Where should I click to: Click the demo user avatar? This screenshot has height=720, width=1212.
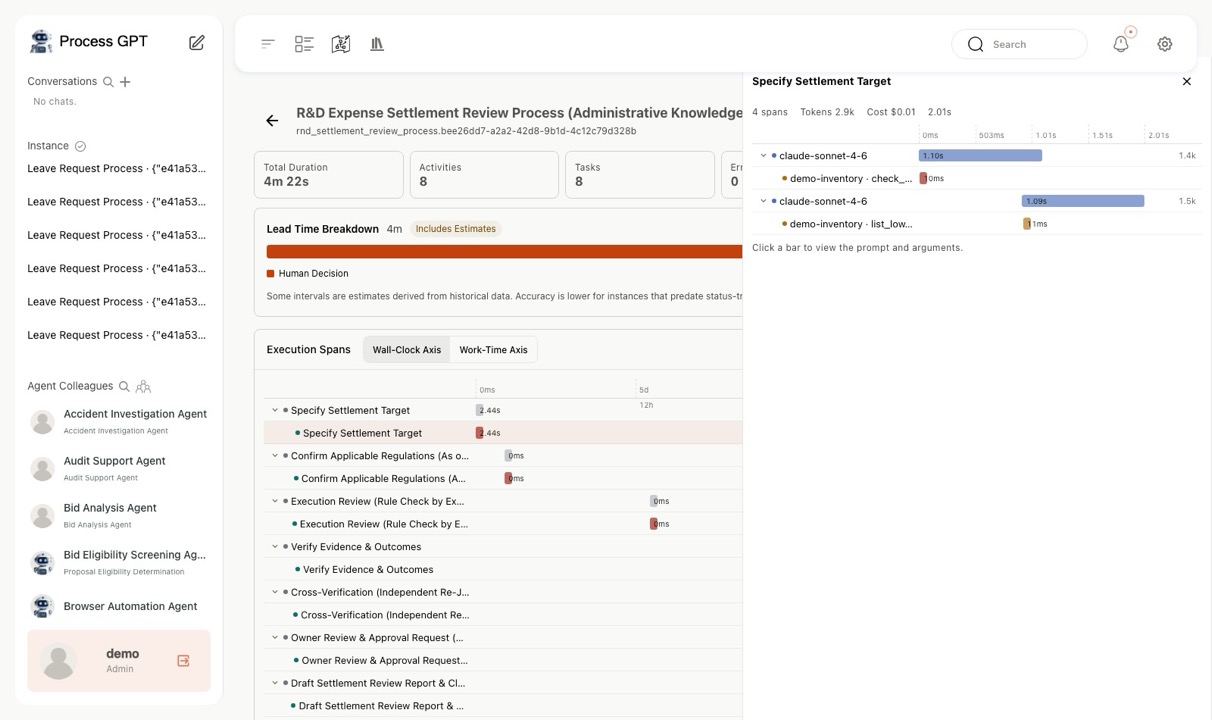(x=59, y=661)
